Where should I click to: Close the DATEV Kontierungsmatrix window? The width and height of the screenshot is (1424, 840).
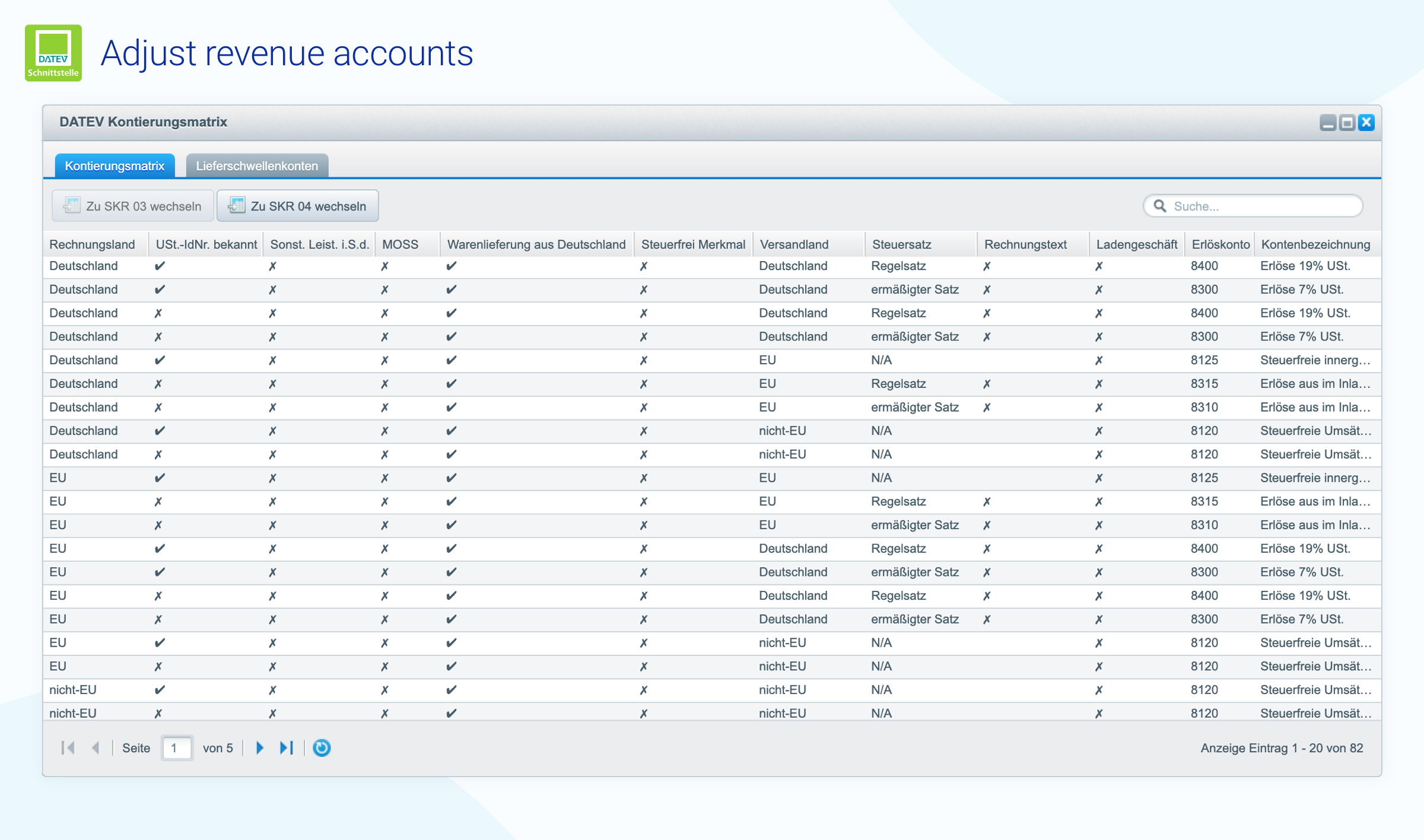point(1366,122)
